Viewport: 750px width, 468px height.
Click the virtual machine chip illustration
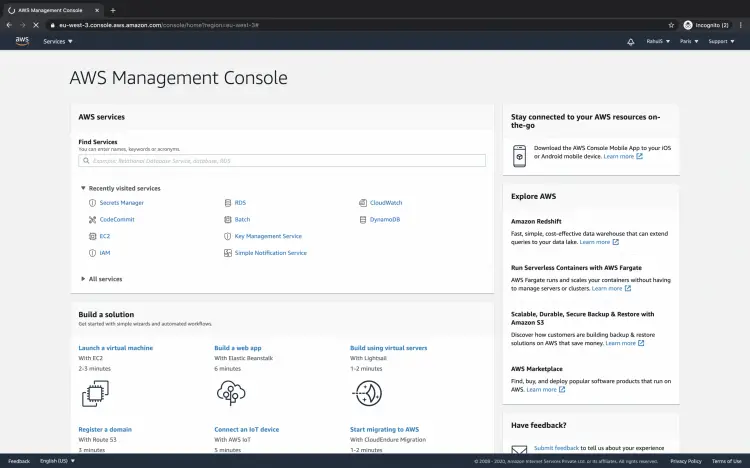[x=95, y=393]
